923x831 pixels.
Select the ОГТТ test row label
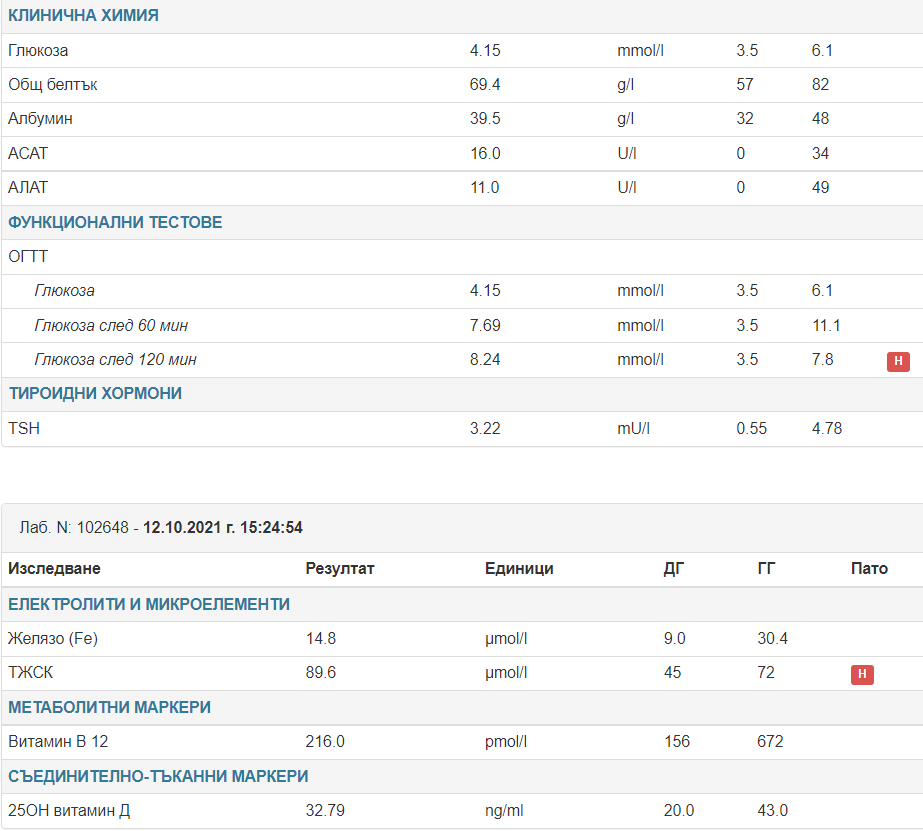pos(28,257)
